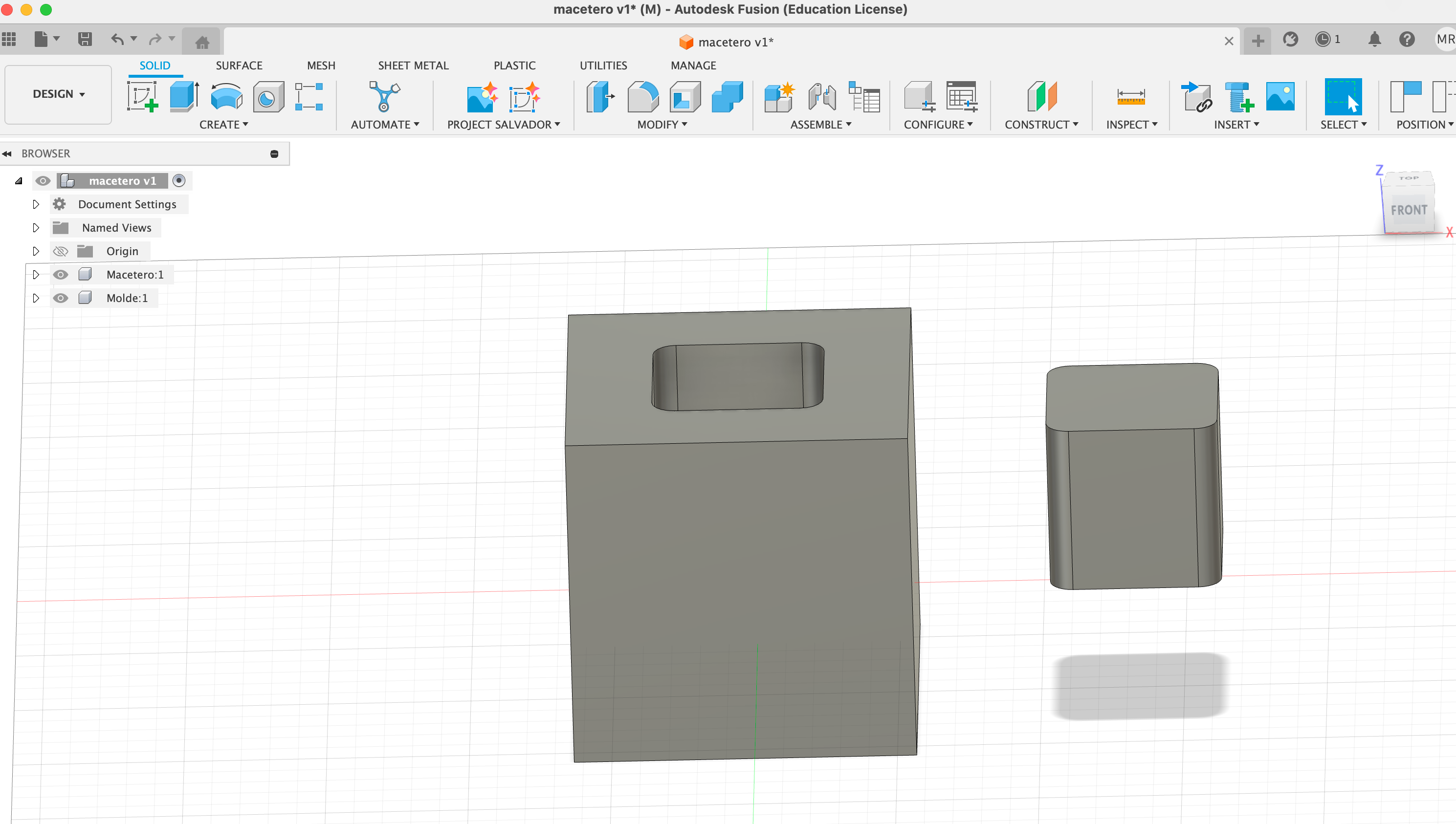Screen dimensions: 1456x824
Task: Open the ASSEMBLE dropdown menu
Action: tap(821, 125)
